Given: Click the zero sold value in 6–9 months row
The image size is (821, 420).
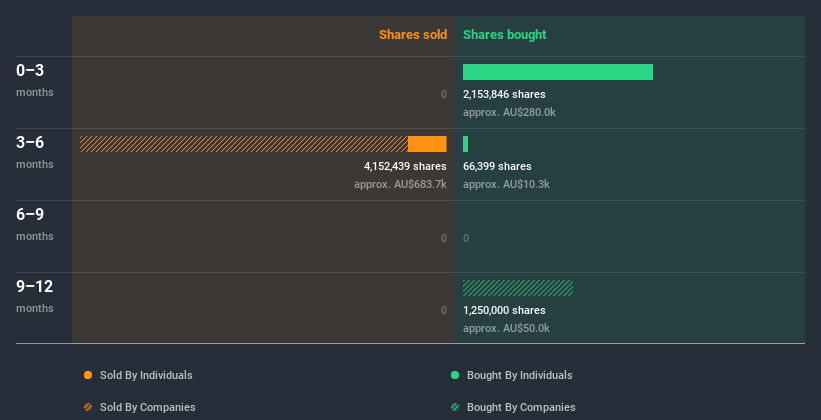Looking at the screenshot, I should (444, 238).
